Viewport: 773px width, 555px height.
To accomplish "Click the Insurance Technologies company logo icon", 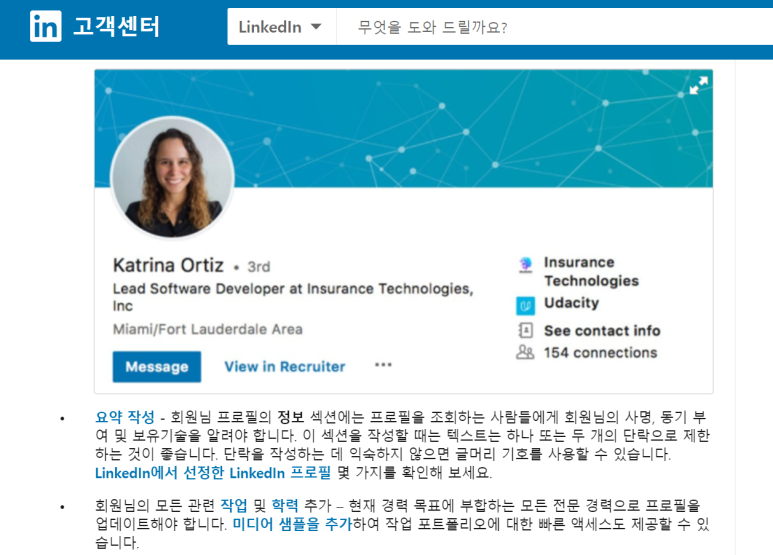I will pyautogui.click(x=526, y=265).
